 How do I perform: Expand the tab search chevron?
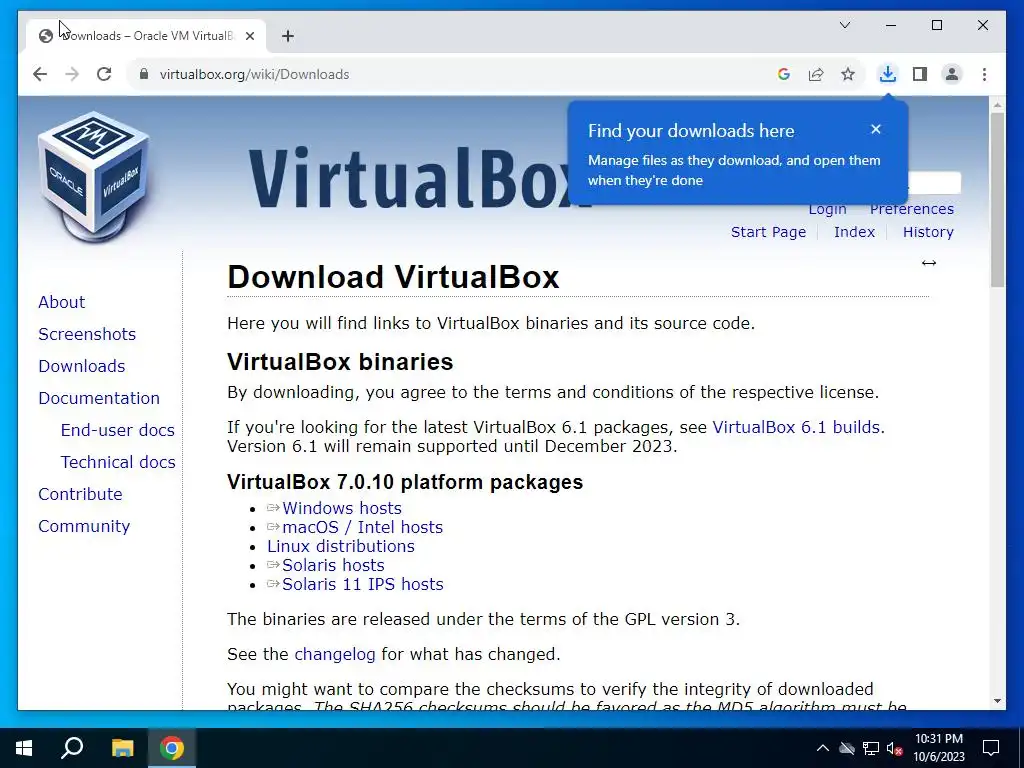844,25
